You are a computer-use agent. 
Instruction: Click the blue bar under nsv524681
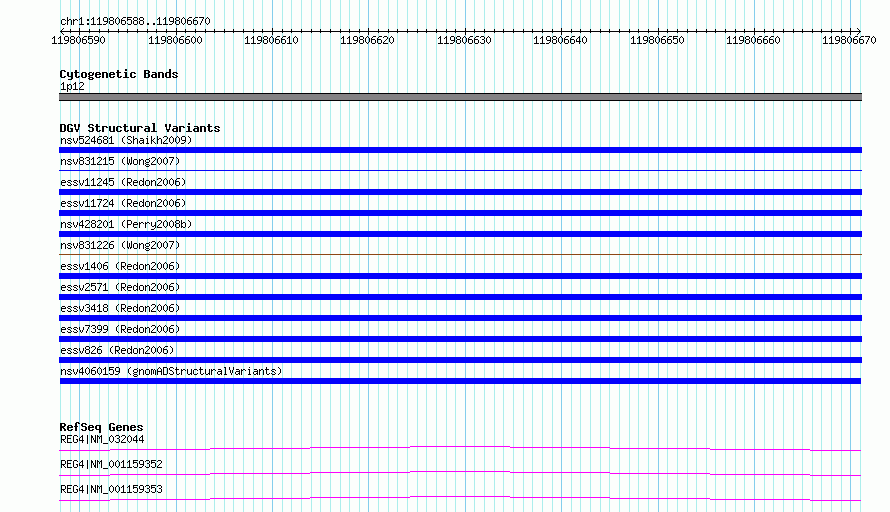pyautogui.click(x=460, y=150)
